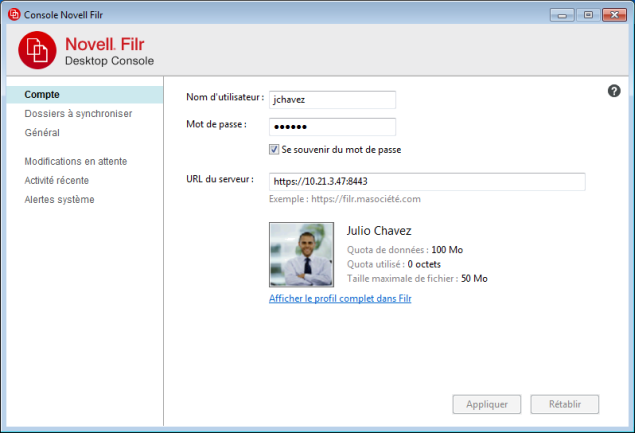Open Modifications en attente
This screenshot has height=433, width=635.
tap(76, 161)
